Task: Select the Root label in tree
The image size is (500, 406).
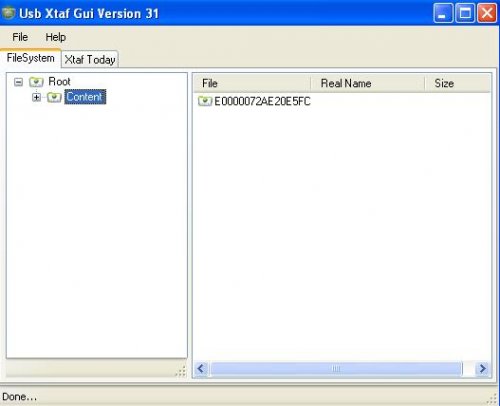Action: coord(59,81)
